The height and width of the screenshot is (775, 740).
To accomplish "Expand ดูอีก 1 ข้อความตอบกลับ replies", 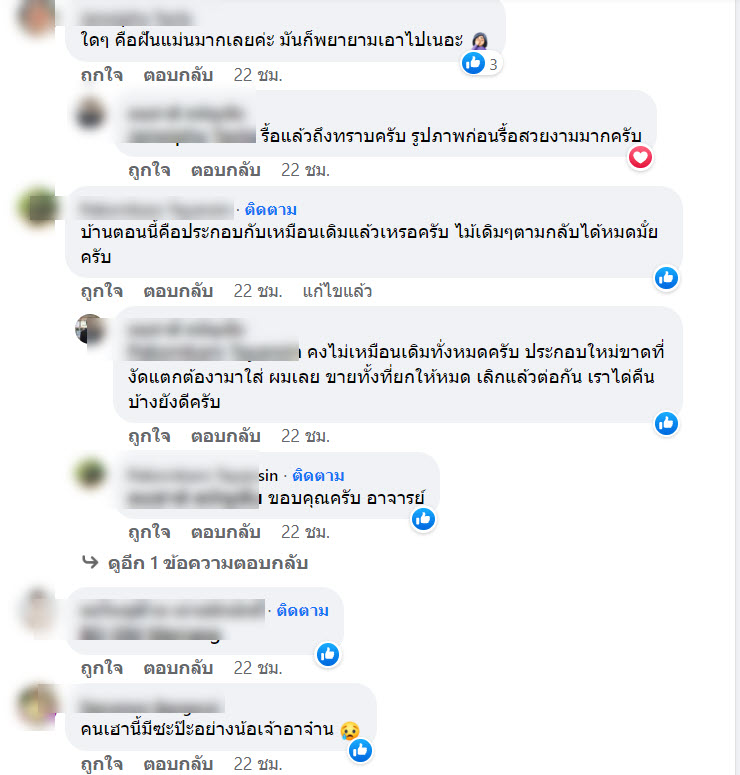I will coord(208,563).
